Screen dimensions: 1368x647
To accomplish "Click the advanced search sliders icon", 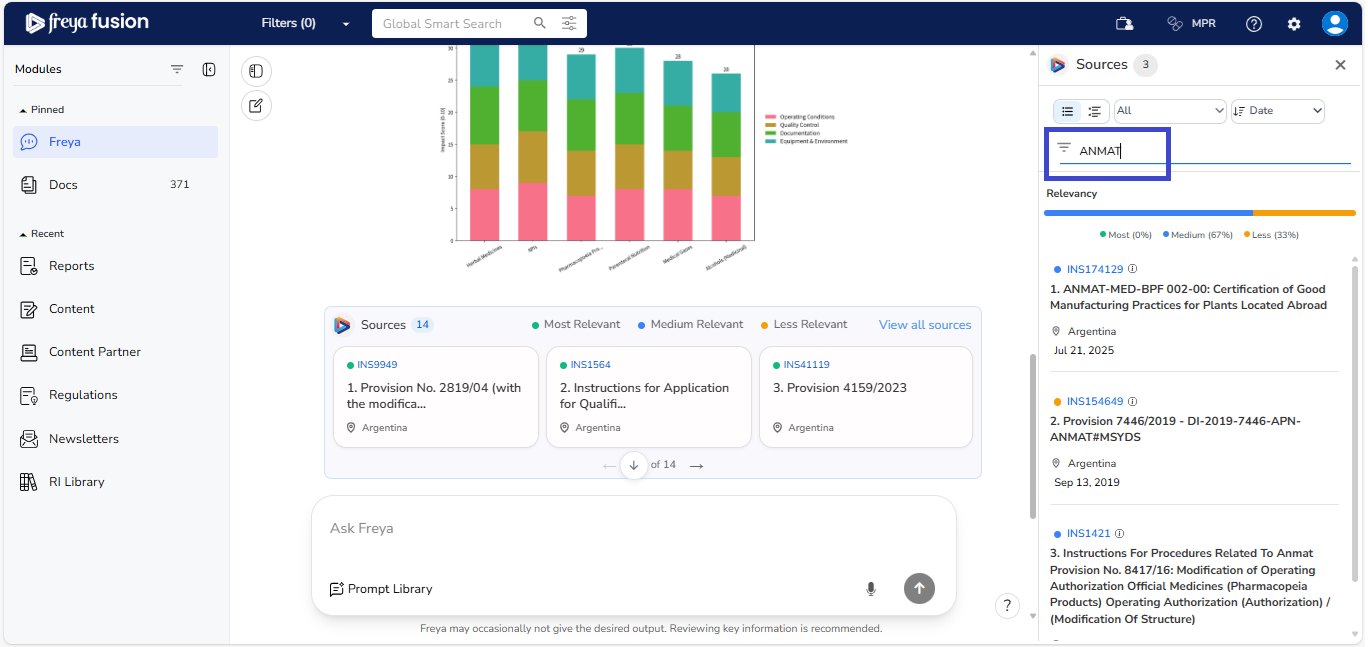I will (x=569, y=23).
